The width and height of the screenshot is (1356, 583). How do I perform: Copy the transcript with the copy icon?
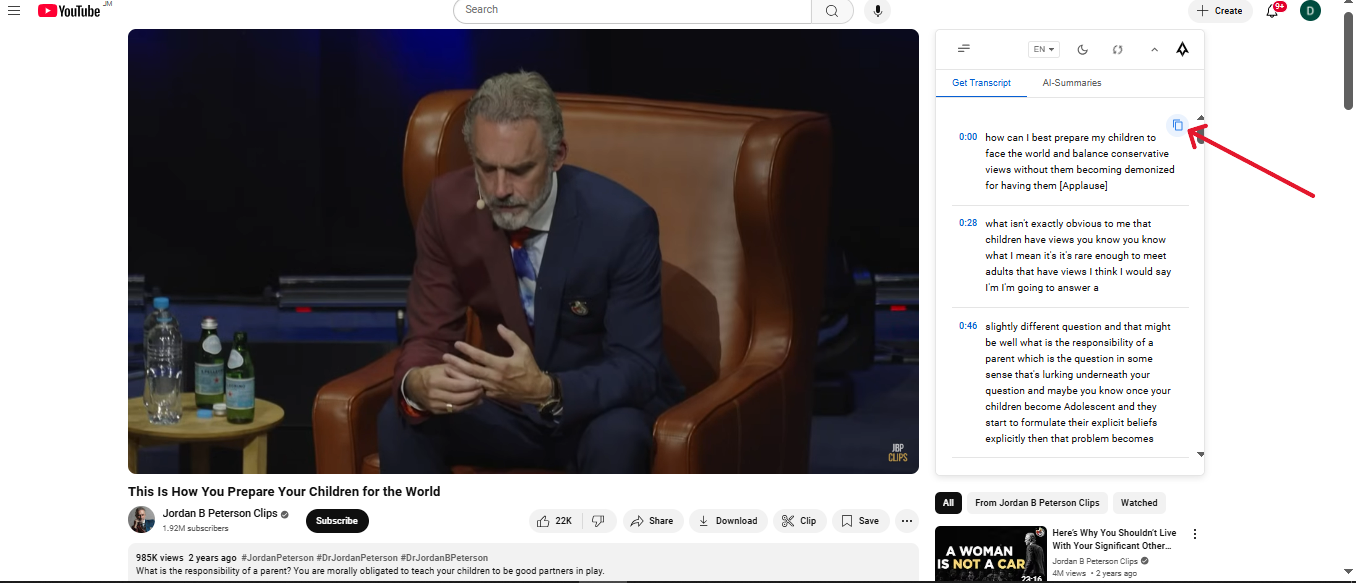point(1178,125)
